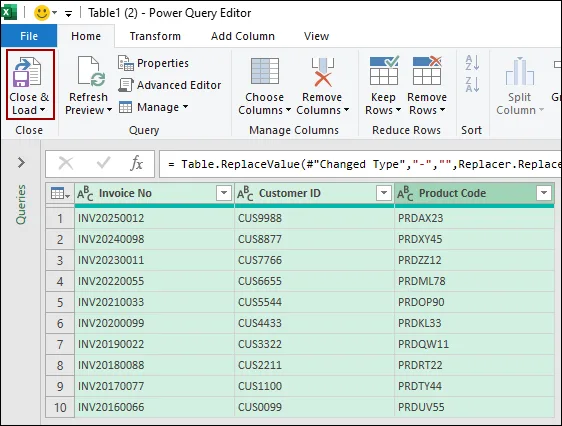The height and width of the screenshot is (426, 562).
Task: Click the Manage query icon
Action: pyautogui.click(x=125, y=107)
